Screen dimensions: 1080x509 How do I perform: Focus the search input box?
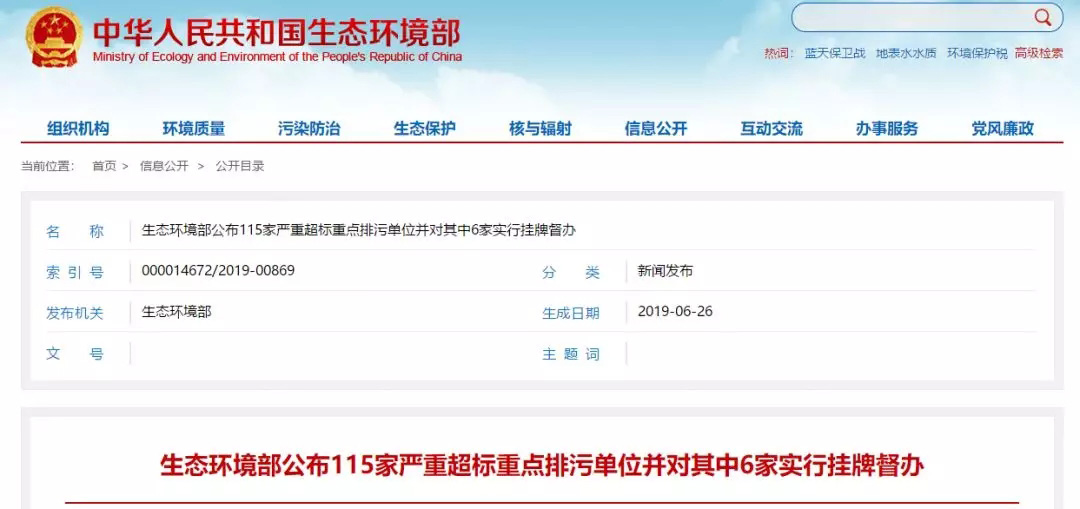tap(910, 18)
